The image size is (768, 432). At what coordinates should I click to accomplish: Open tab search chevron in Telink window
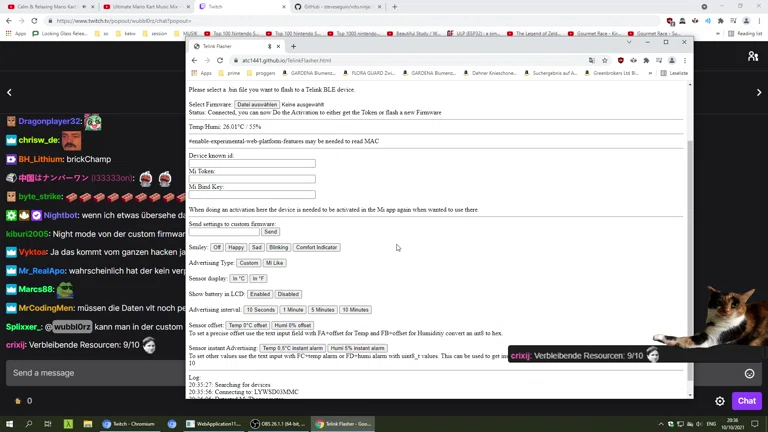[629, 43]
